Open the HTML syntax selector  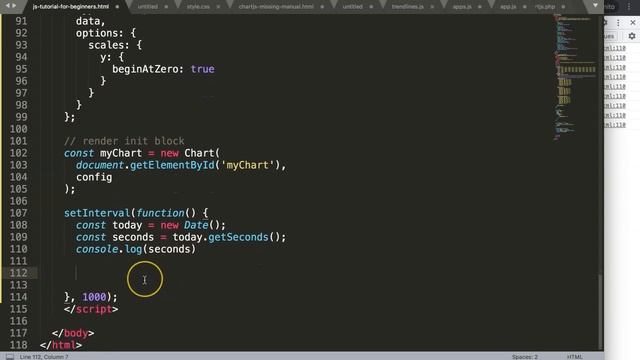click(x=574, y=357)
